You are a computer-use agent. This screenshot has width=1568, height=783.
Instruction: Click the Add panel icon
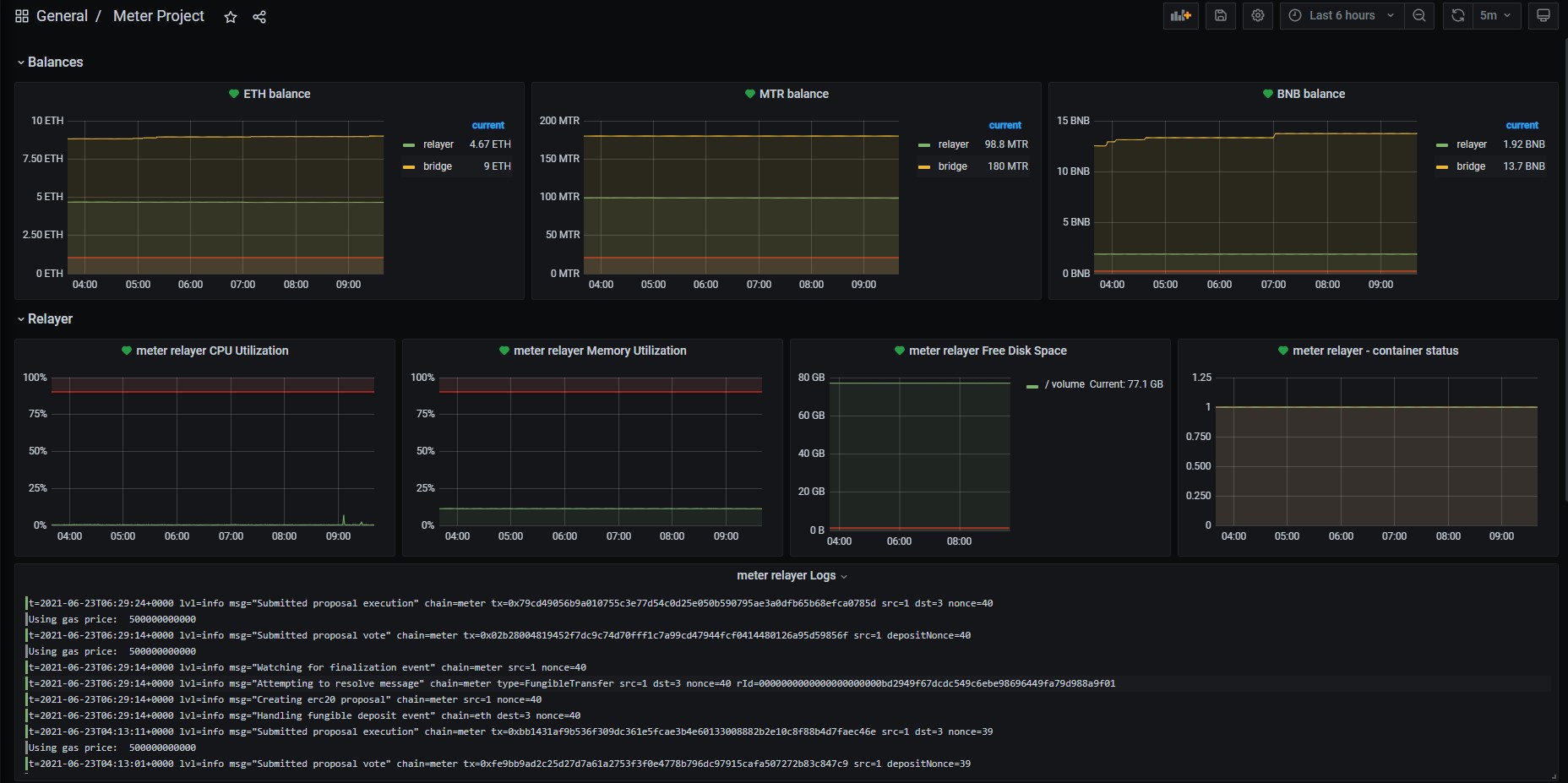click(x=1181, y=15)
